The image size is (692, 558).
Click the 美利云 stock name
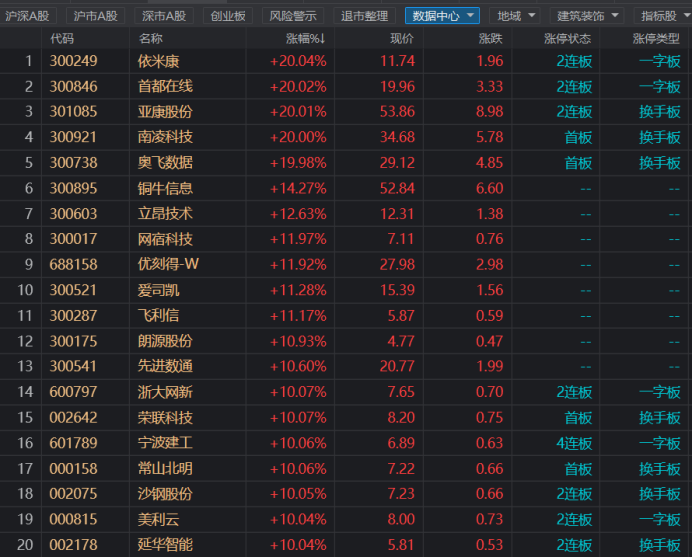point(158,520)
